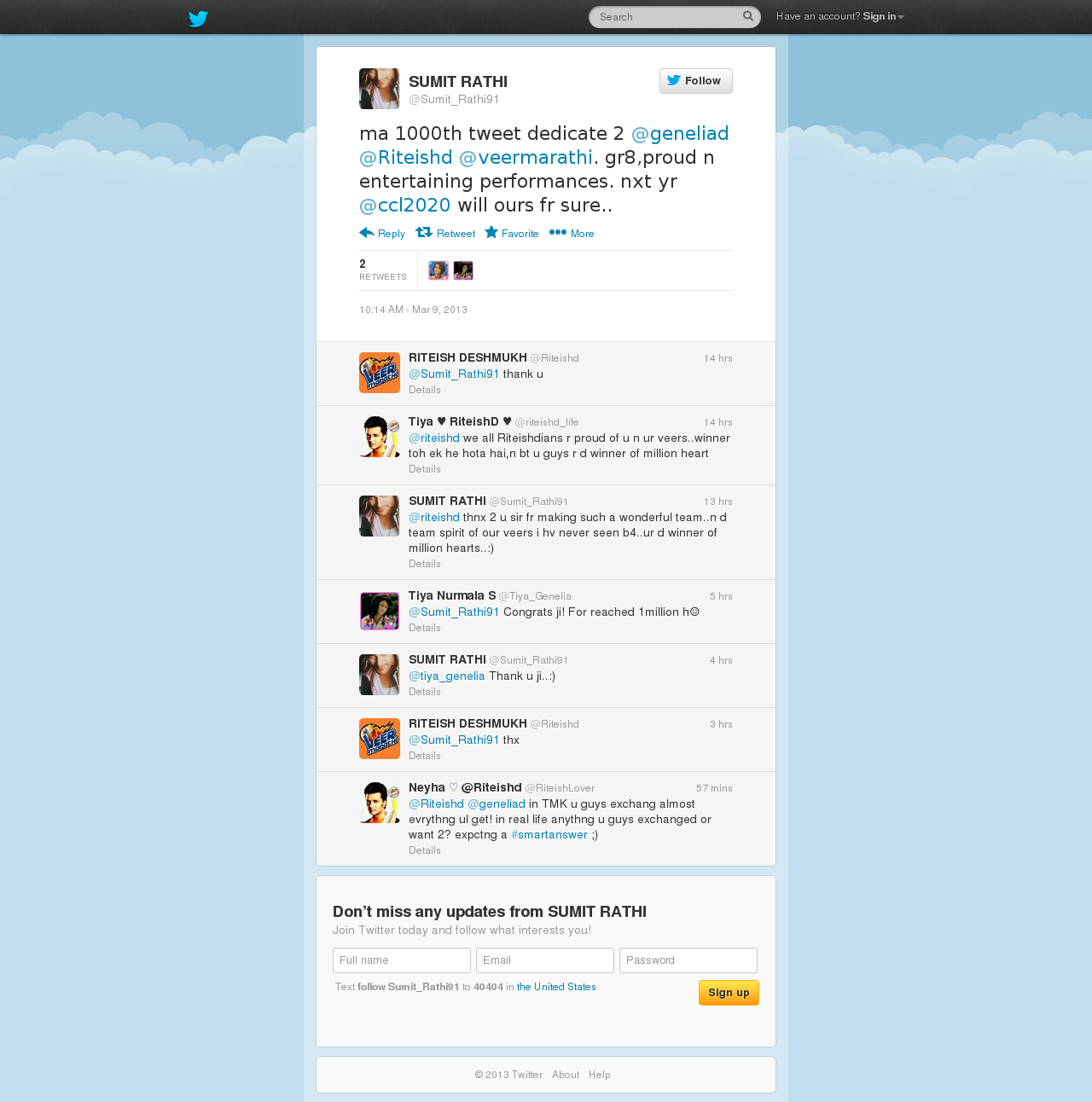Click Tiya Nurmala S avatar
Viewport: 1092px width, 1102px height.
tap(380, 611)
